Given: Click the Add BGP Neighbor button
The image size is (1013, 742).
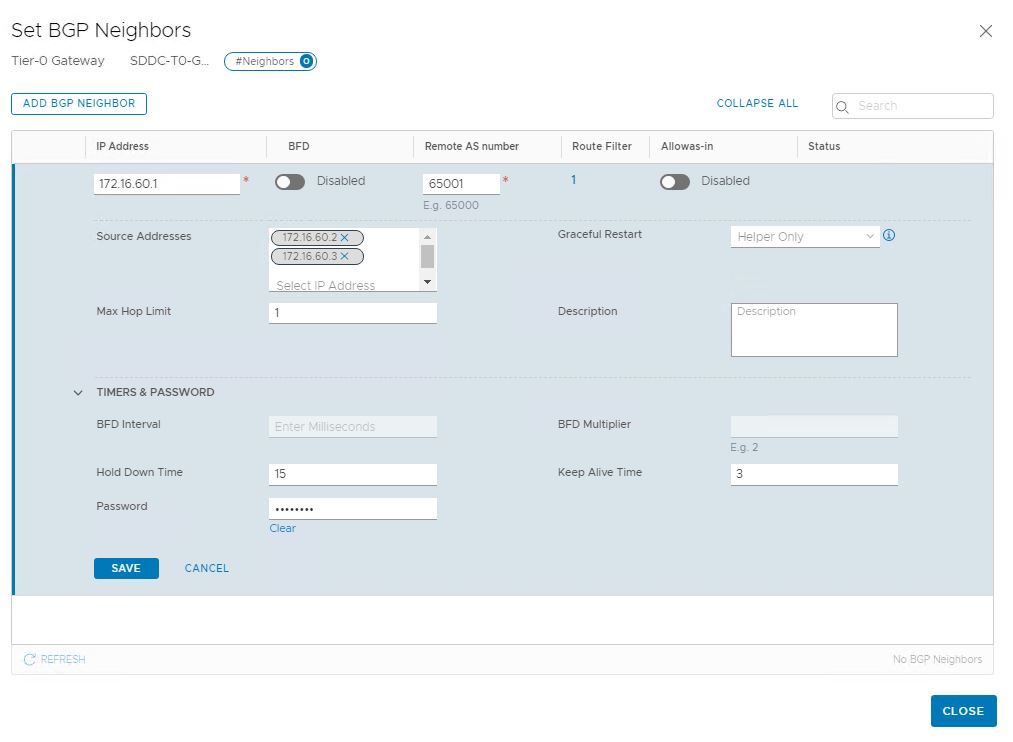Looking at the screenshot, I should pos(79,103).
